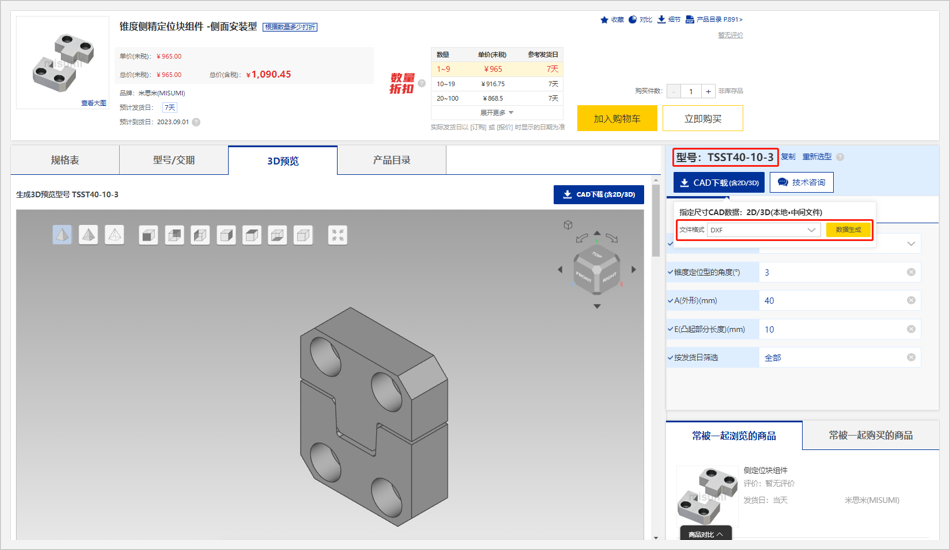Screen dimensions: 950x550
Task: Click the 加入购物车 add-to-cart button
Action: point(617,118)
